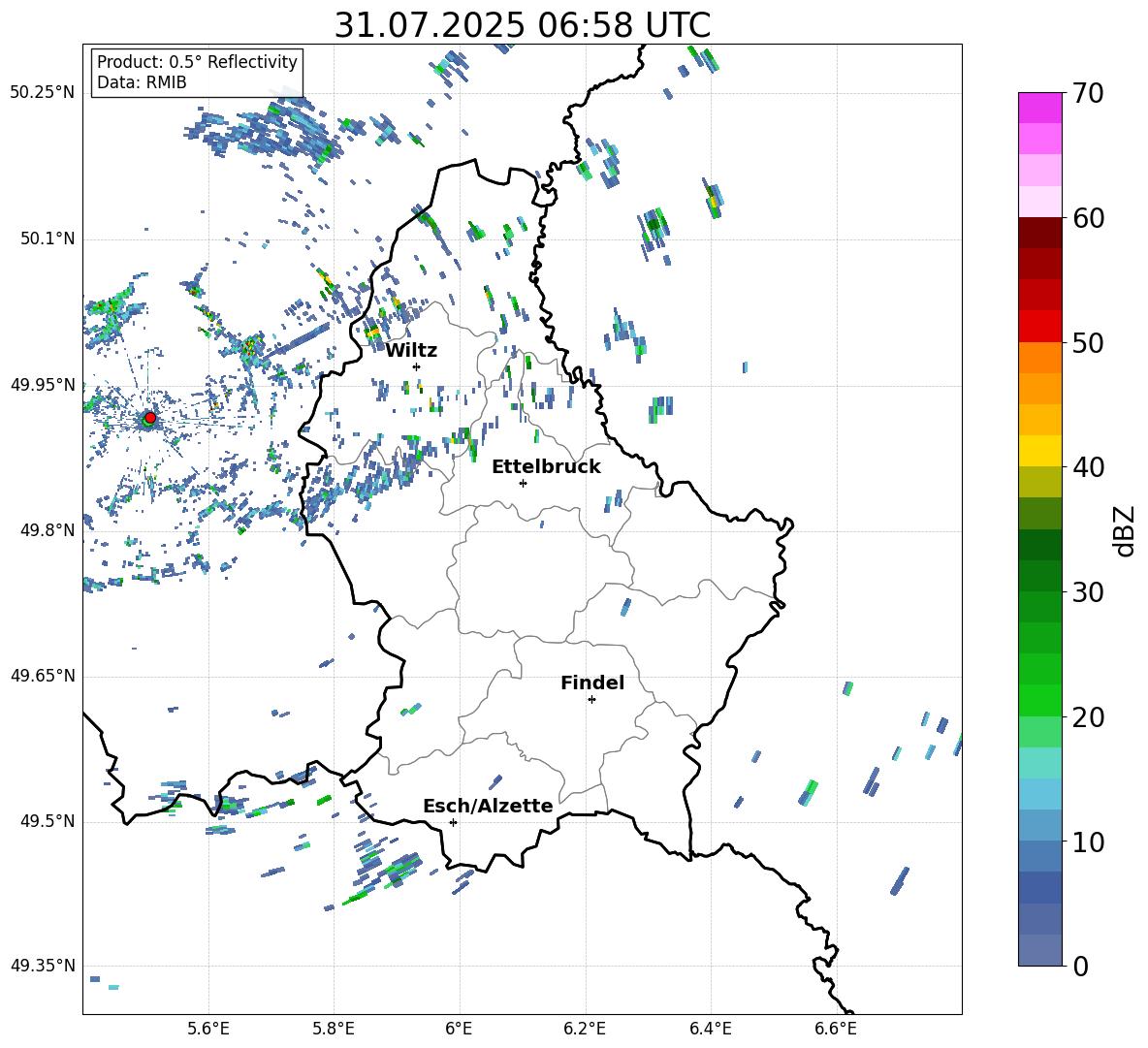Click the 50 tick on colorbar
The height and width of the screenshot is (1048, 1148).
click(1088, 342)
